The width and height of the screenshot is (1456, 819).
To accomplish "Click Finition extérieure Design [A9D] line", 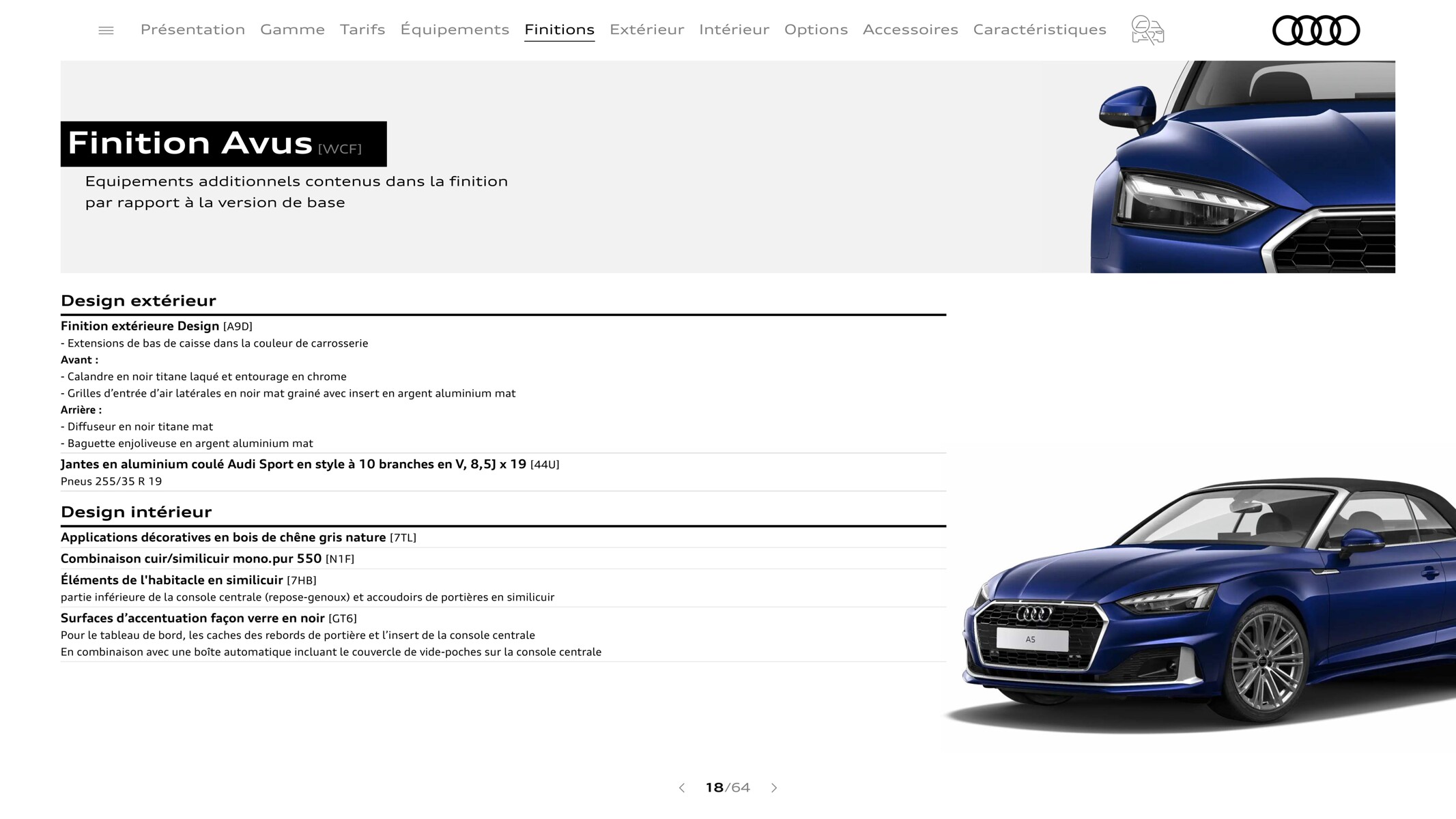I will (156, 326).
